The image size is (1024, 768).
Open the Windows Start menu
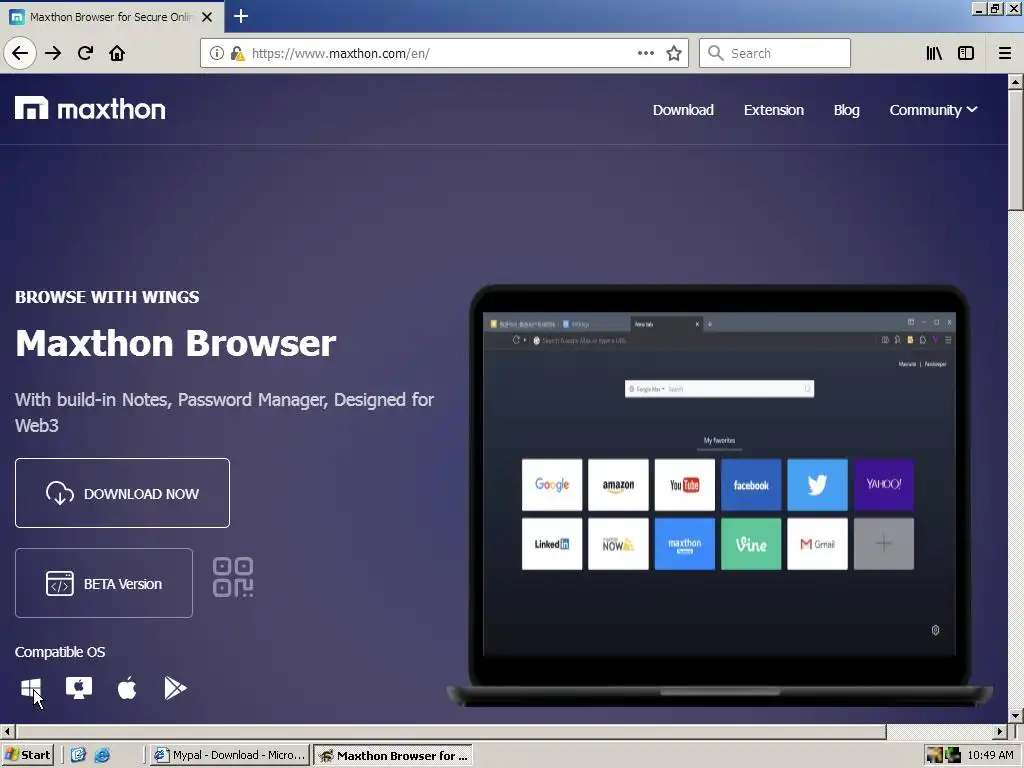(27, 755)
